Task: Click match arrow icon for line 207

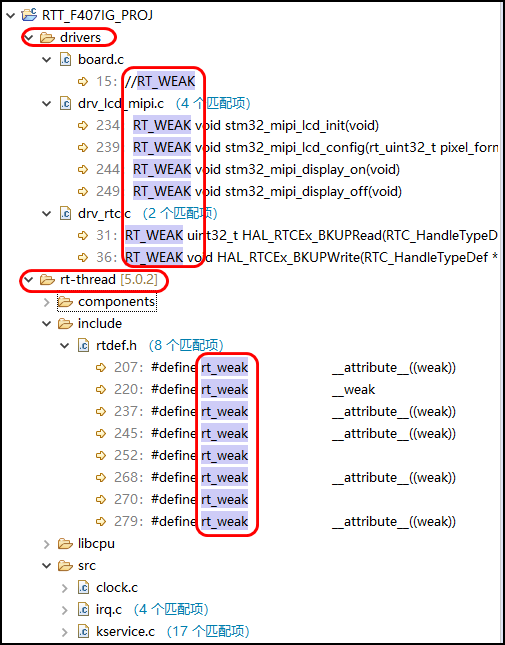Action: tap(102, 367)
